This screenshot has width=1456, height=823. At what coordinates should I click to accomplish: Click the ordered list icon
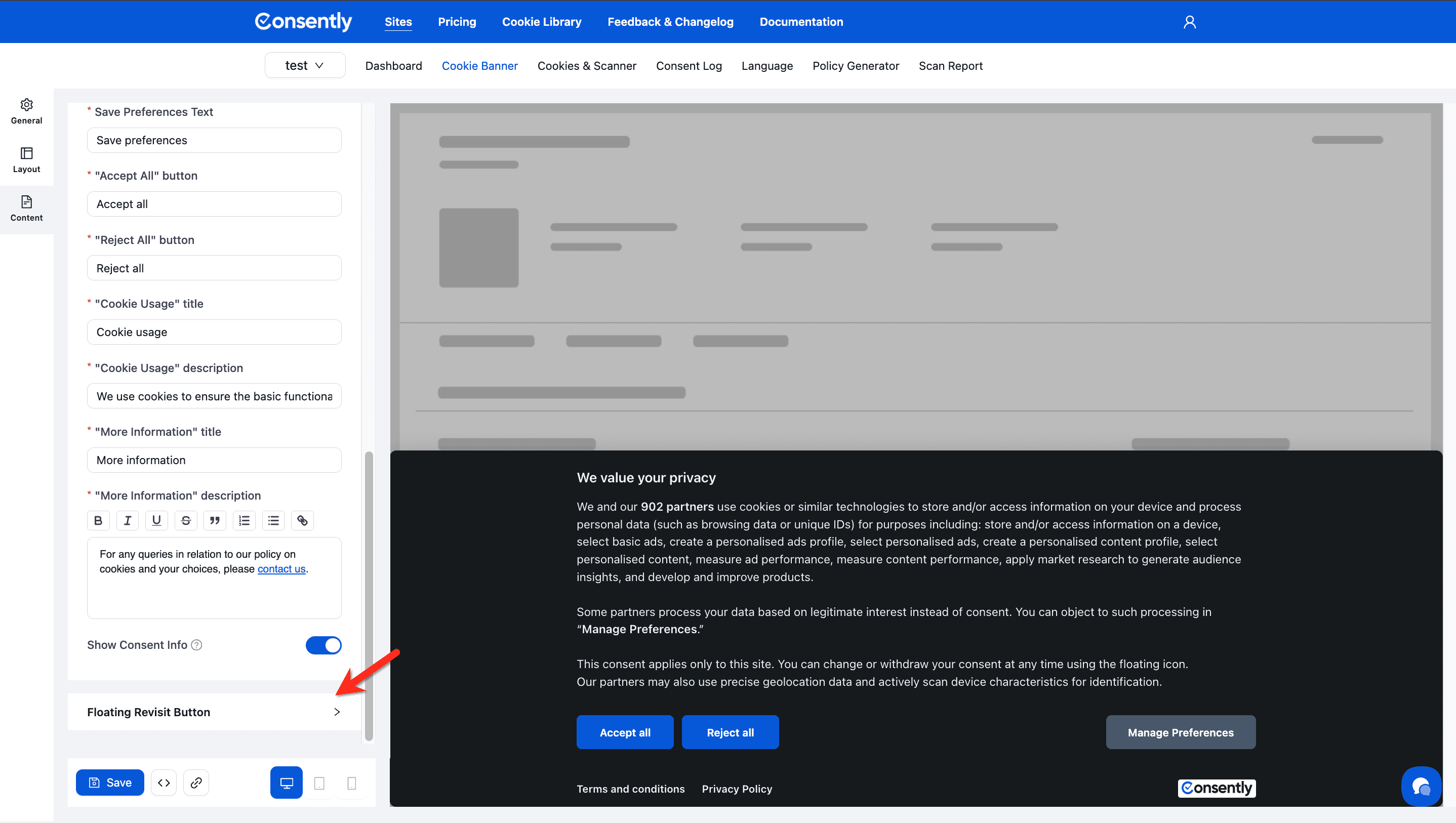pyautogui.click(x=244, y=520)
